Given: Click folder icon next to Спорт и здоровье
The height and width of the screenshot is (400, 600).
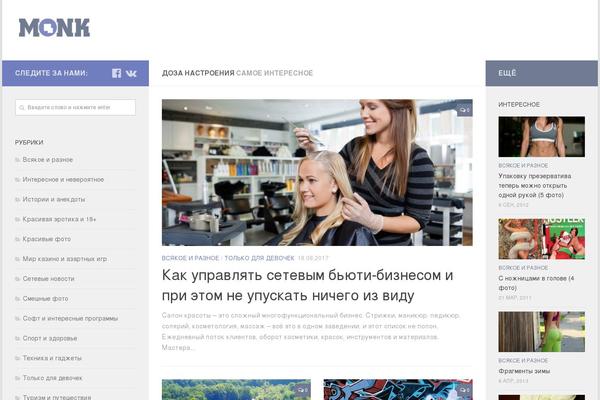Looking at the screenshot, I should pyautogui.click(x=17, y=338).
